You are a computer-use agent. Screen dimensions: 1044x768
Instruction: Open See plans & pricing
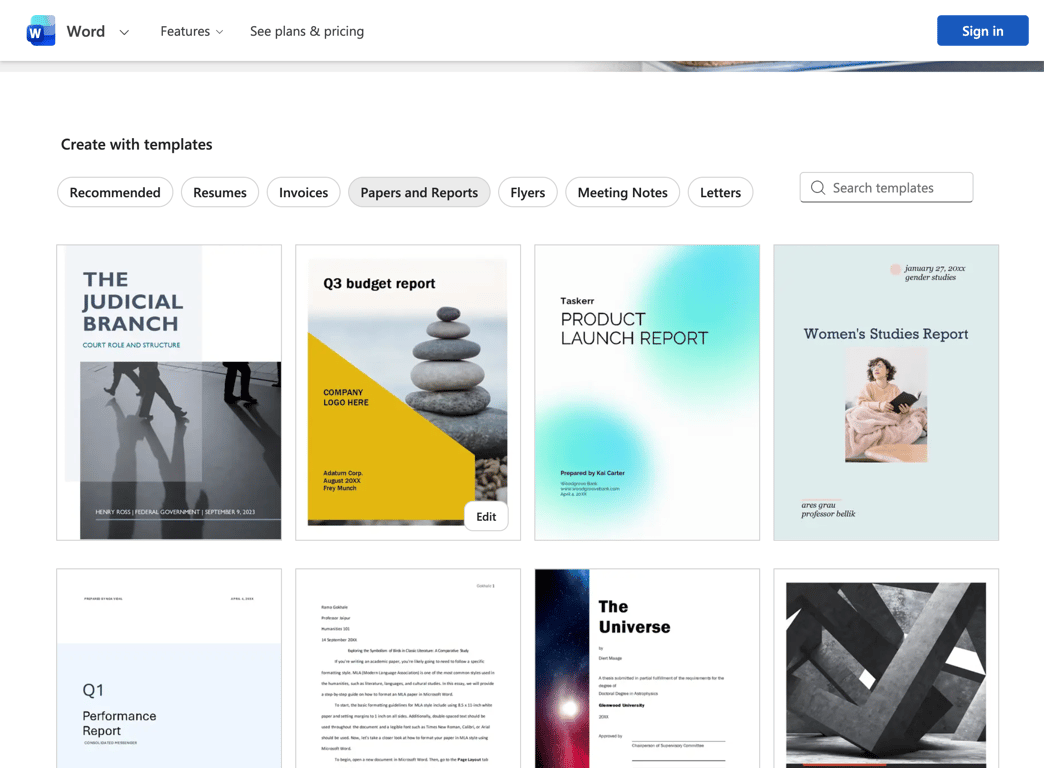[x=306, y=31]
